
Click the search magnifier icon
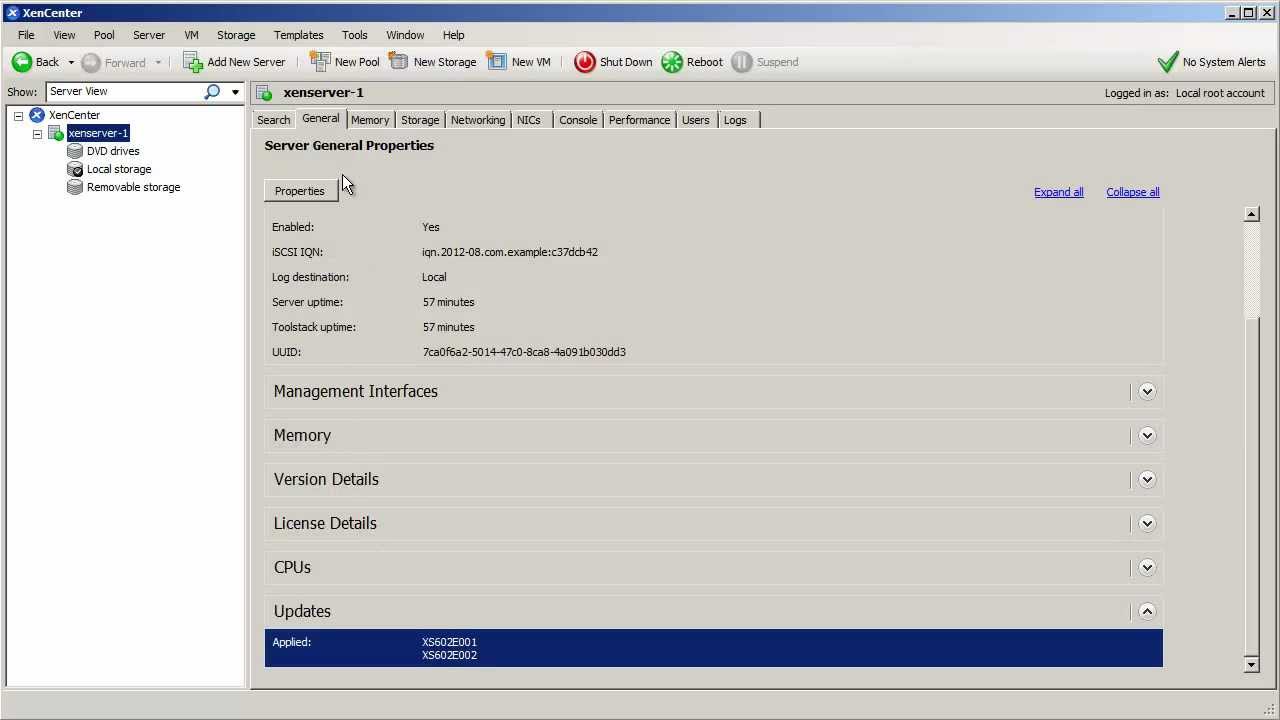[212, 91]
